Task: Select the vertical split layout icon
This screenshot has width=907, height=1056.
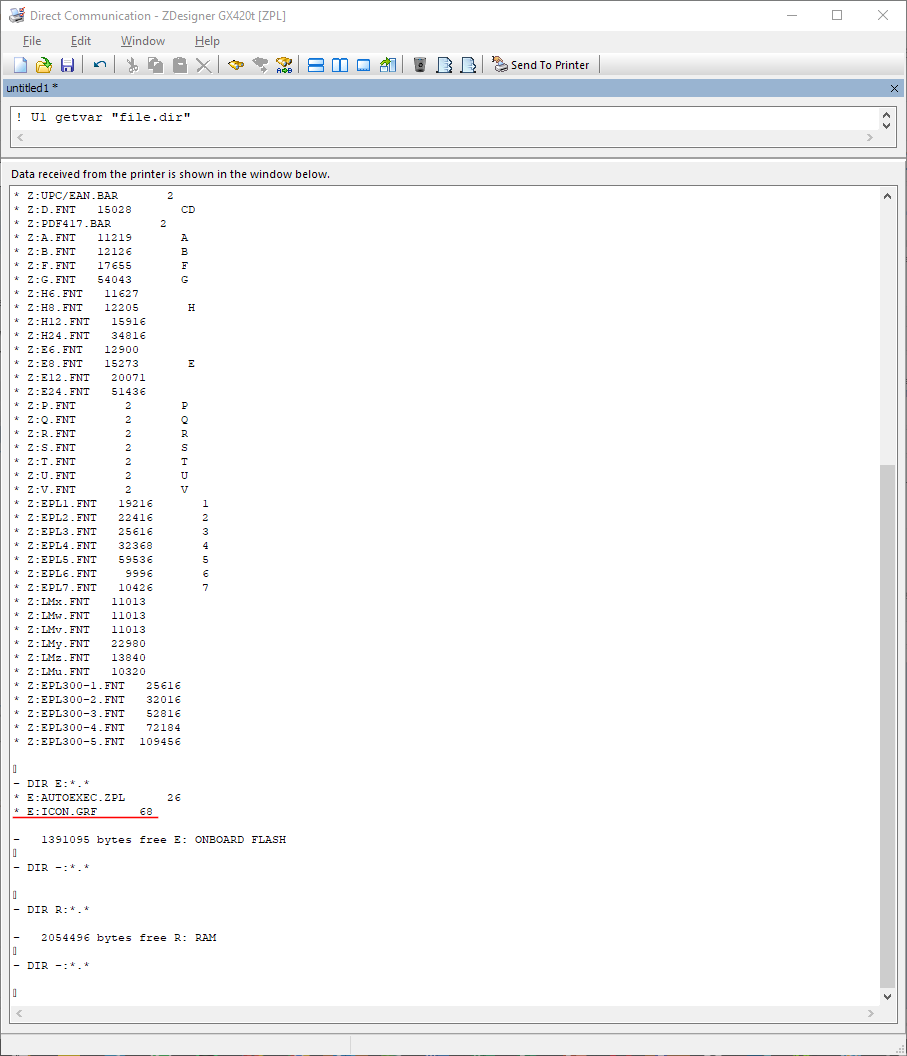Action: (x=340, y=65)
